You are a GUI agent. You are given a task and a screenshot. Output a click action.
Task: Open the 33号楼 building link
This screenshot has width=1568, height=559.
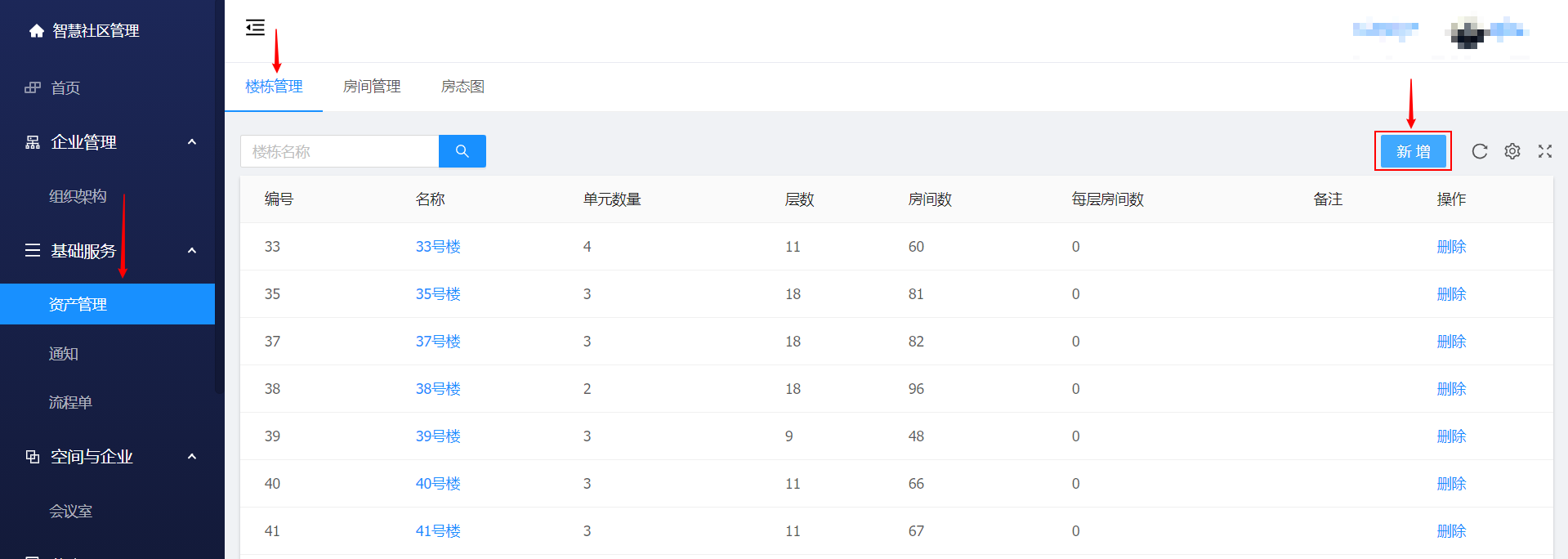(438, 247)
